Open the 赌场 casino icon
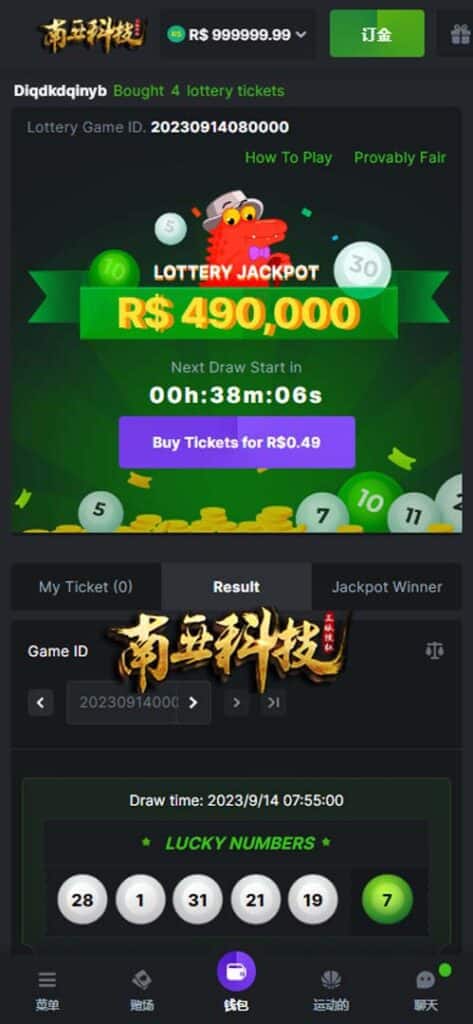The width and height of the screenshot is (473, 1024). (x=142, y=980)
